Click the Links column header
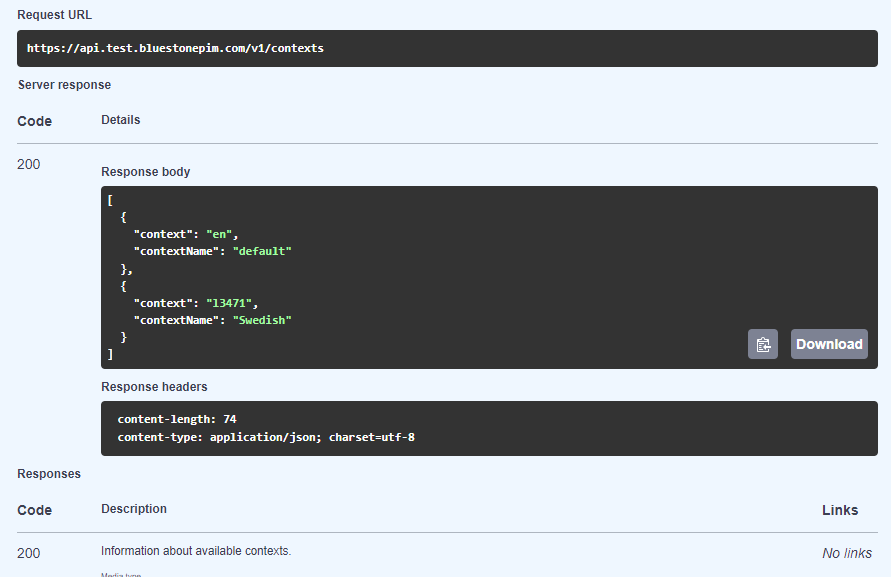 pyautogui.click(x=840, y=510)
